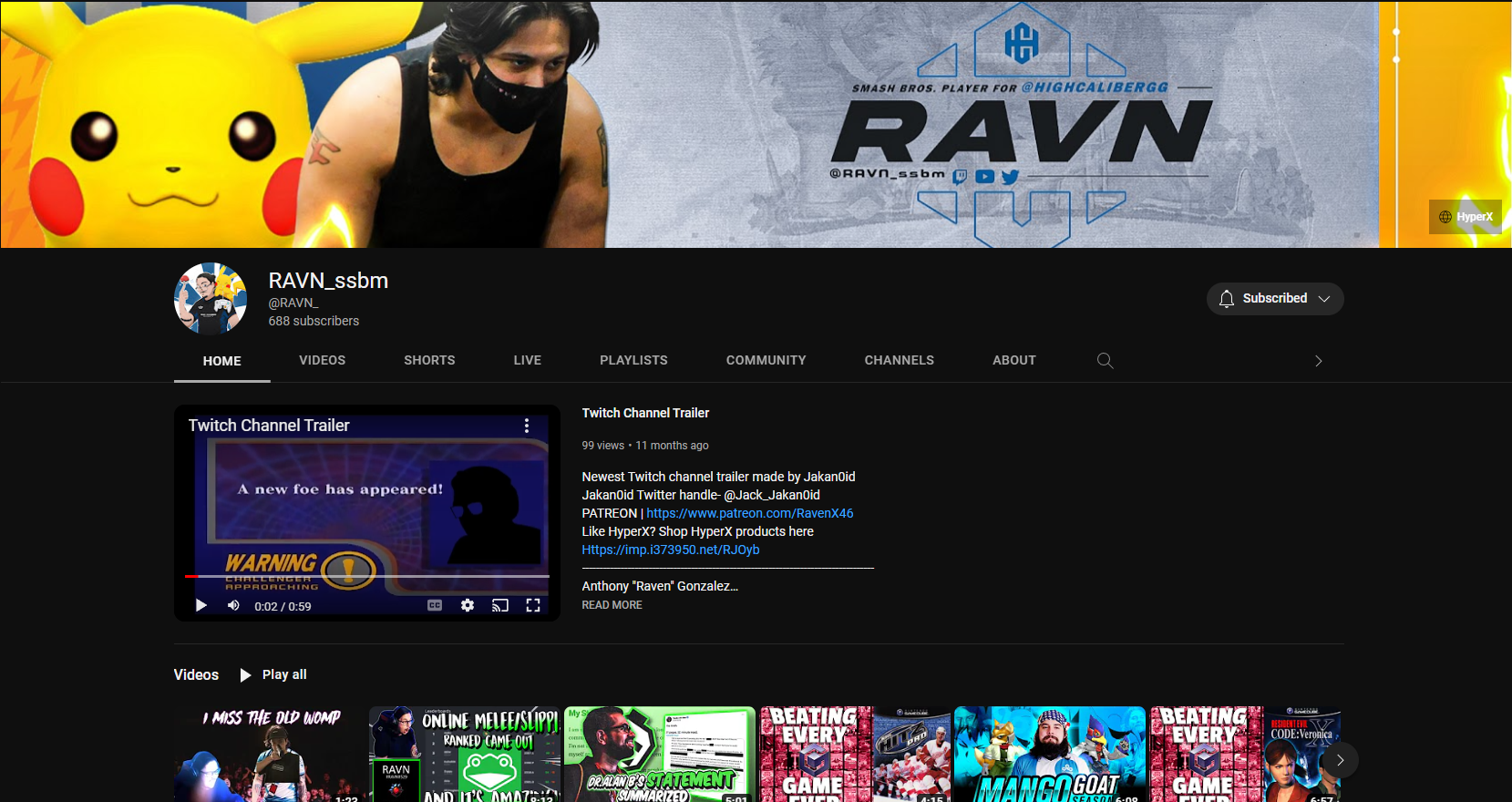Advance the tab bar with right chevron

pyautogui.click(x=1318, y=361)
